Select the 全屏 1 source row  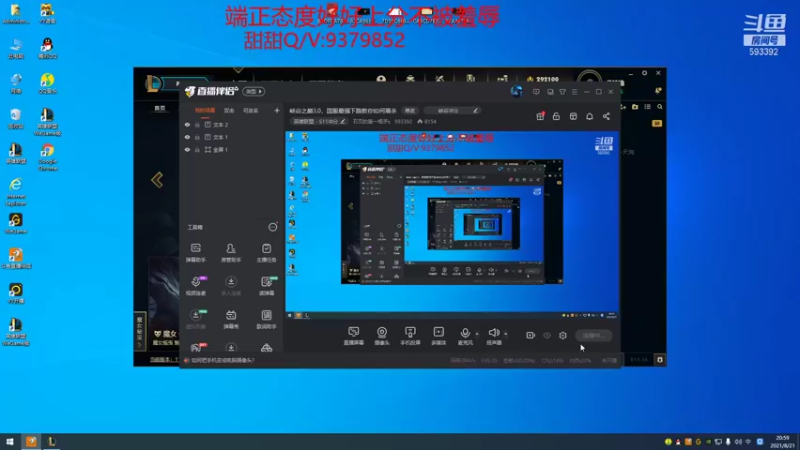tap(231, 149)
